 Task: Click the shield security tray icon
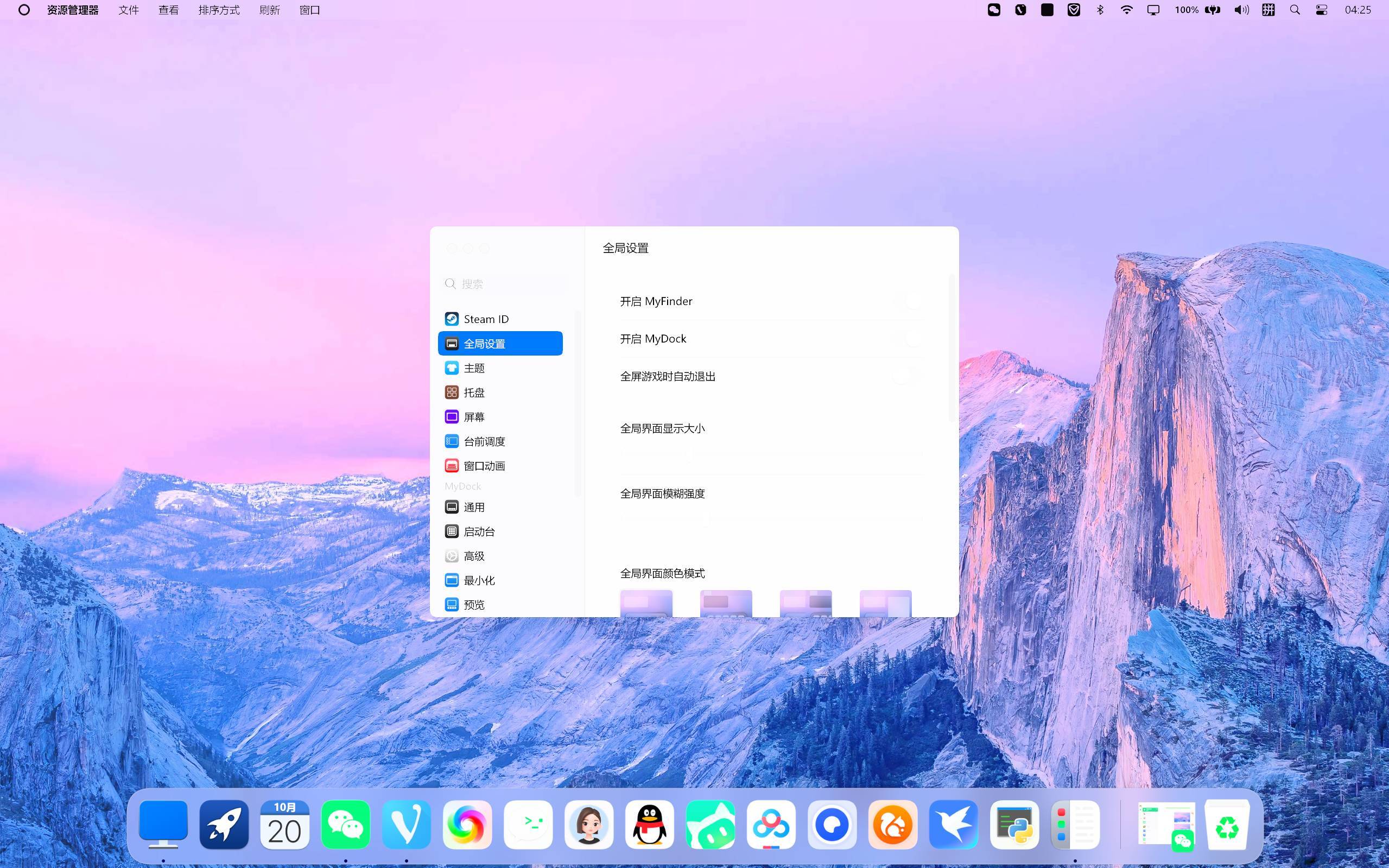point(1074,10)
